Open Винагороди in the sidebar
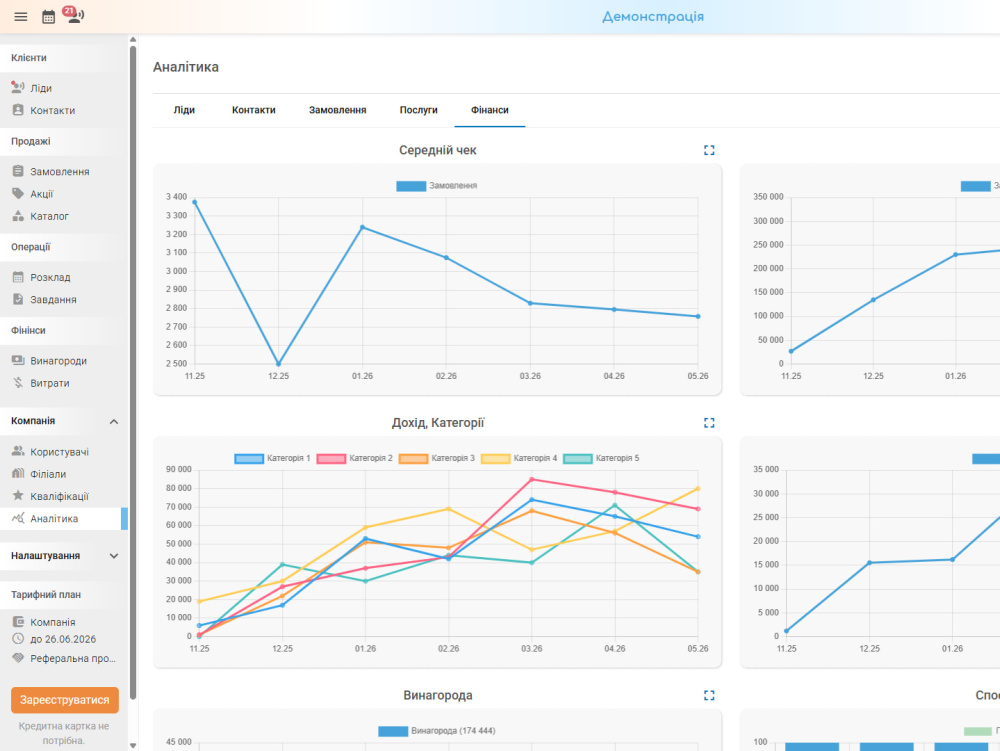This screenshot has height=751, width=1000. click(61, 361)
